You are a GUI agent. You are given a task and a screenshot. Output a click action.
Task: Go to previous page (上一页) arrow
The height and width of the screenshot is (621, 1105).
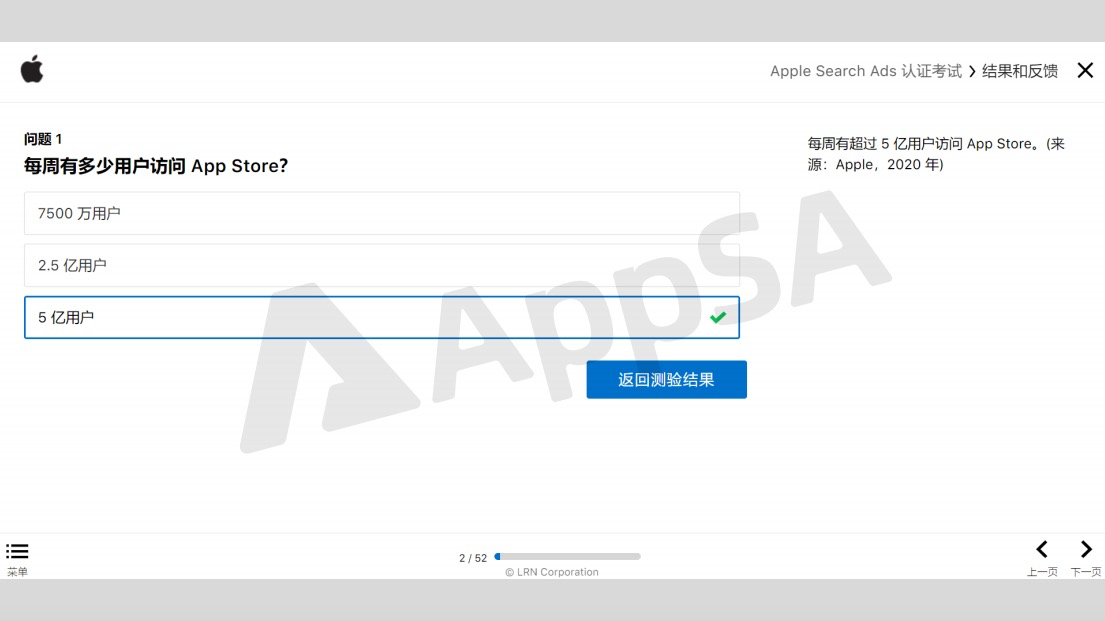click(x=1042, y=549)
